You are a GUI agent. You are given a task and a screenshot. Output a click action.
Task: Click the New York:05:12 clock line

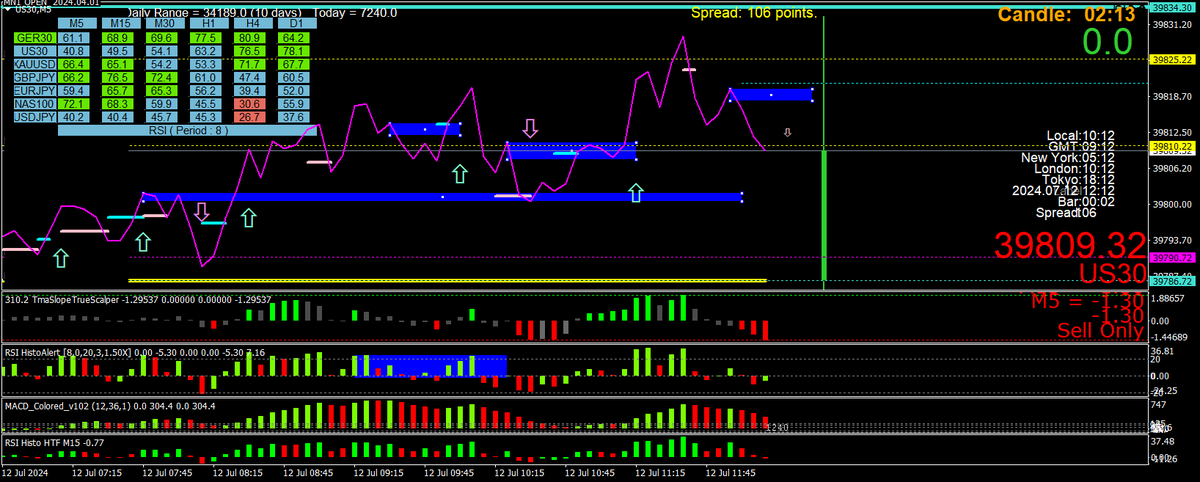[x=1068, y=158]
